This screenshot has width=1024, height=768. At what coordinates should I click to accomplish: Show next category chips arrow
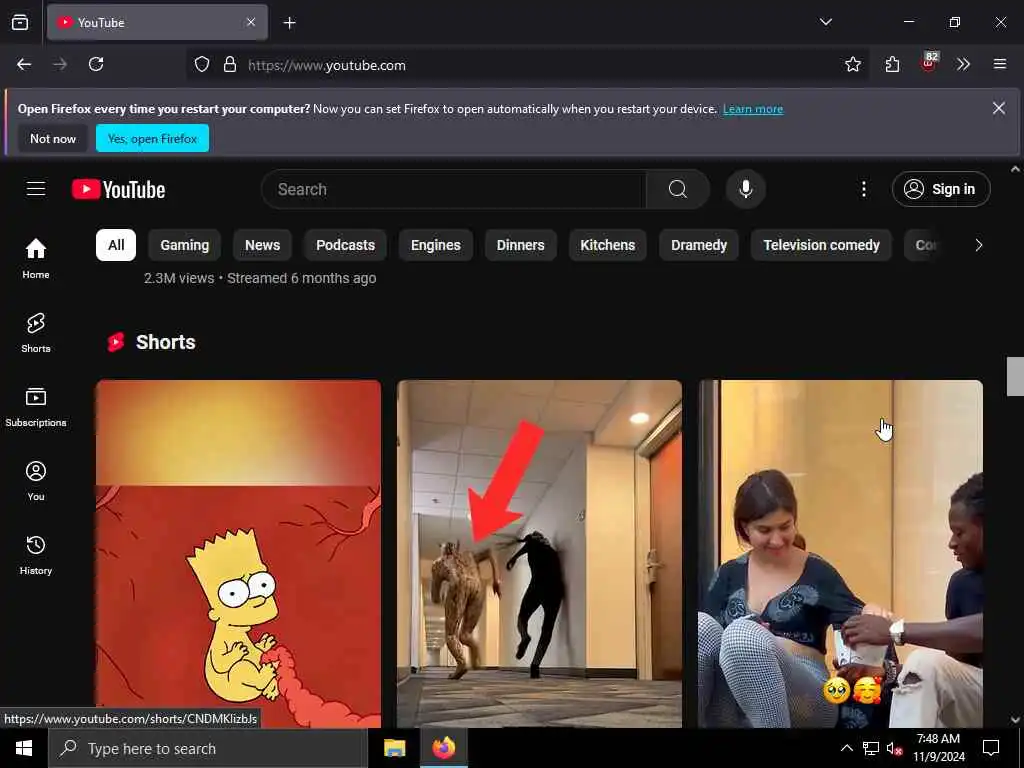[978, 245]
